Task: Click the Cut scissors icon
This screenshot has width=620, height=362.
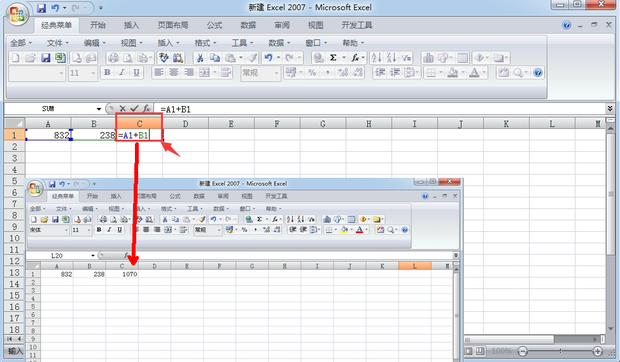Action: [200, 58]
